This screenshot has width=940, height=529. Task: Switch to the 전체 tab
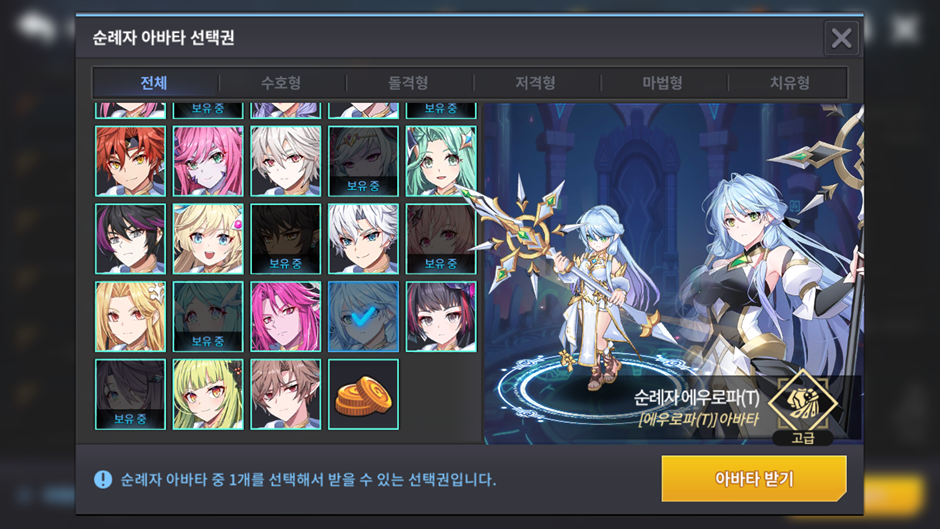click(x=154, y=83)
